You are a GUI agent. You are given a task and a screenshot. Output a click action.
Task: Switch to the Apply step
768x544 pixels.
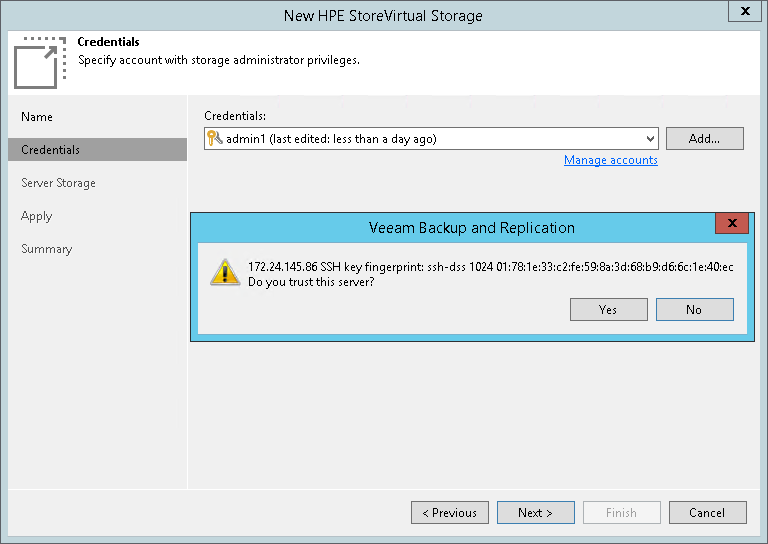point(36,216)
